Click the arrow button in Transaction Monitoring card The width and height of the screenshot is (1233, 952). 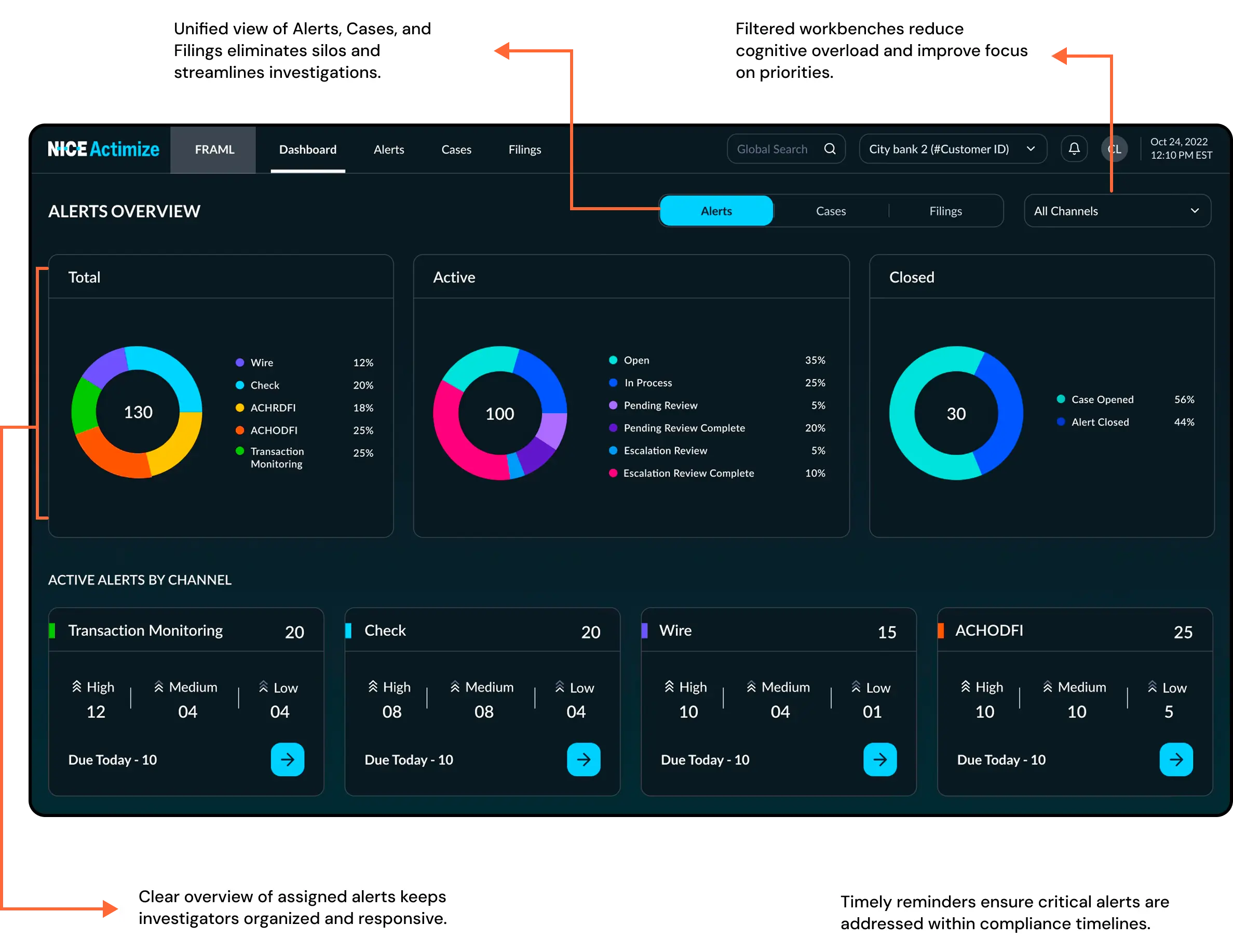(x=288, y=759)
